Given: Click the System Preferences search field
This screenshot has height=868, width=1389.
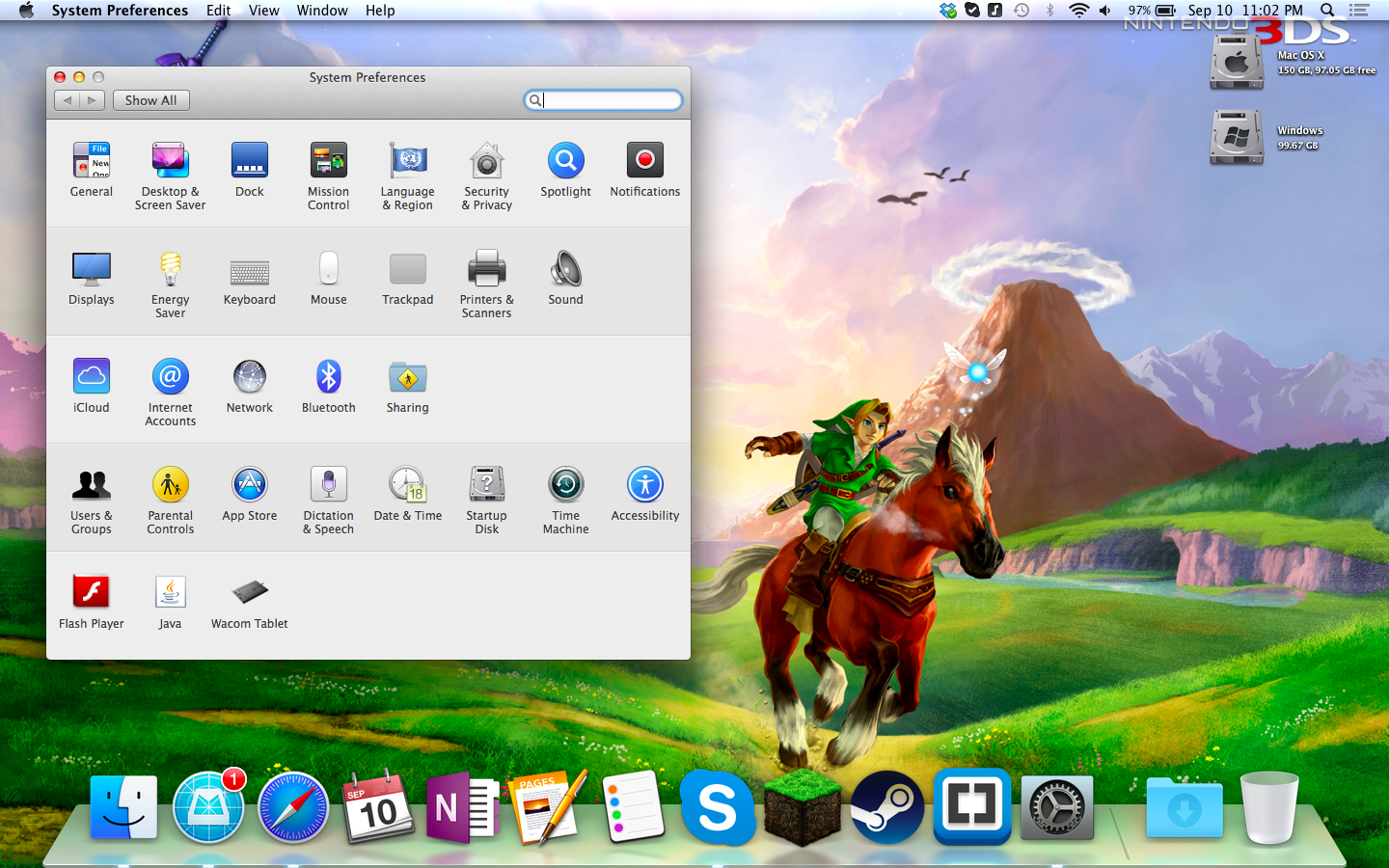Looking at the screenshot, I should [603, 100].
